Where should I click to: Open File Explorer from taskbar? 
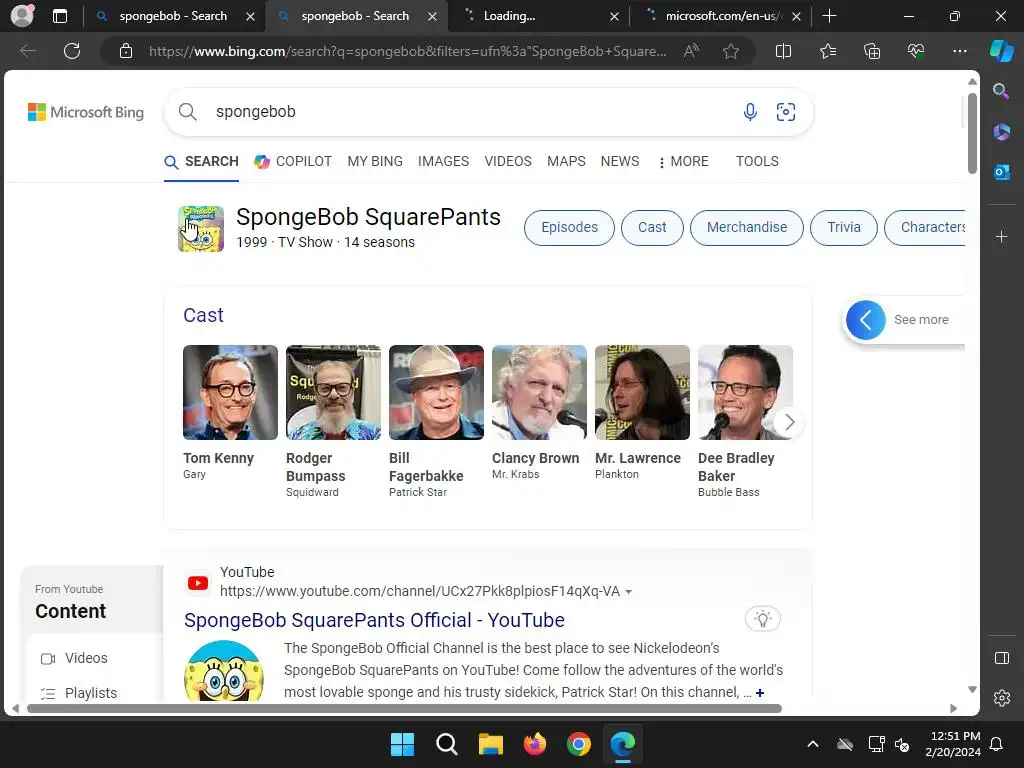point(490,744)
